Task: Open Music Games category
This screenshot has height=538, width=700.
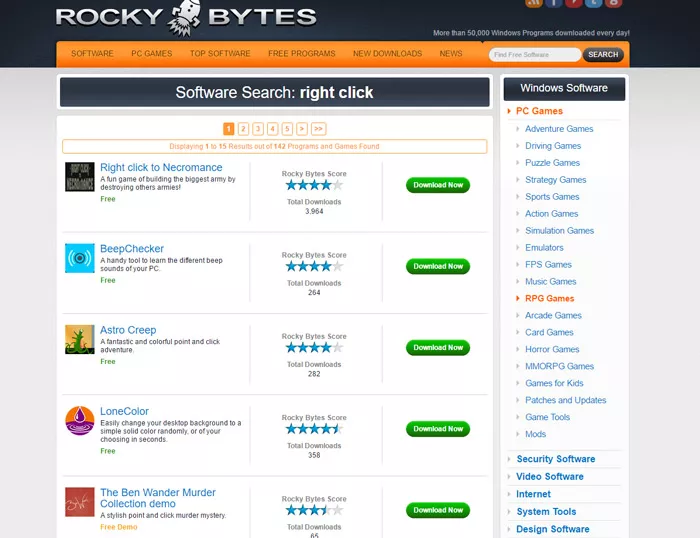Action: (x=550, y=281)
